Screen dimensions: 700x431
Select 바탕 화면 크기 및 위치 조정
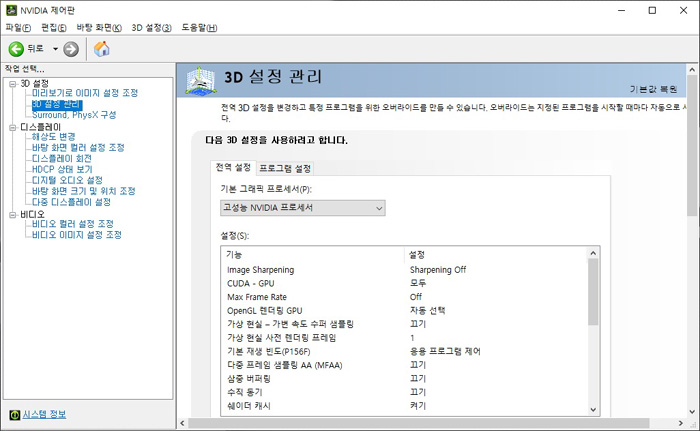pos(83,191)
